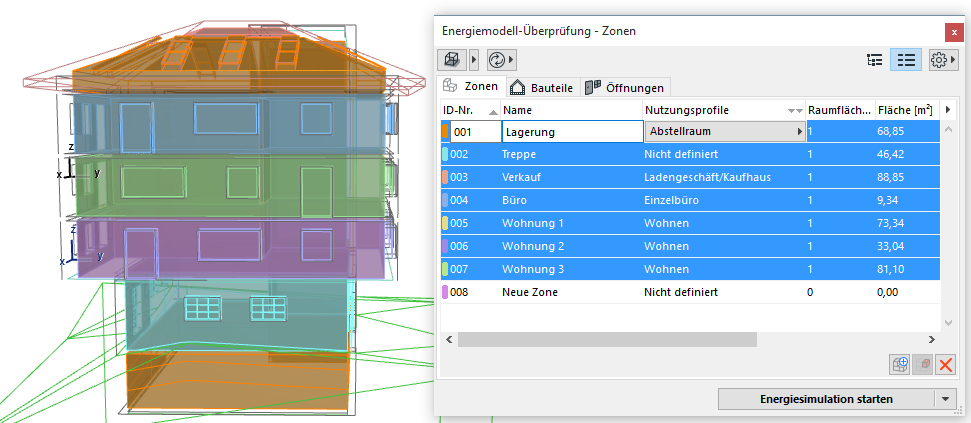This screenshot has width=971, height=423.
Task: Open the Öffnungen tab
Action: click(x=625, y=88)
